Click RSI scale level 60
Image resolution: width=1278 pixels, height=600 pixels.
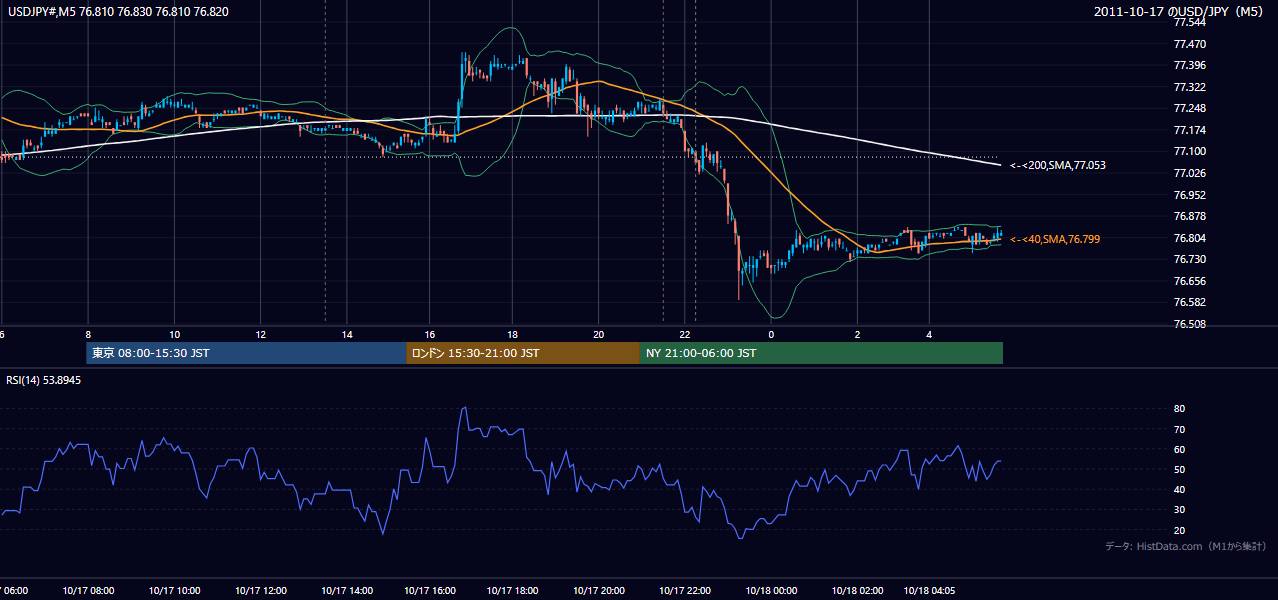[1179, 449]
